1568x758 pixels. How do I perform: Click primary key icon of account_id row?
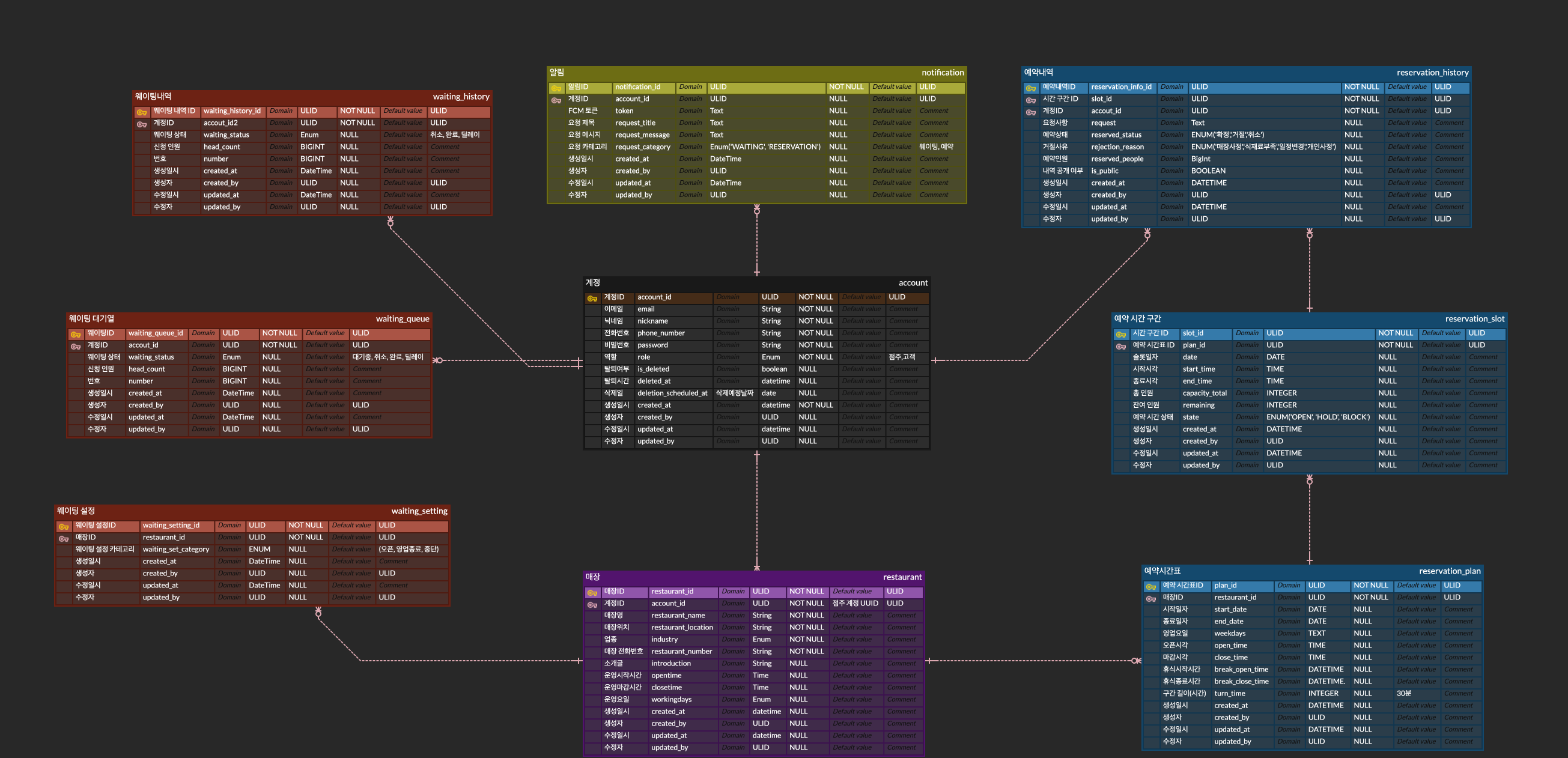point(592,298)
